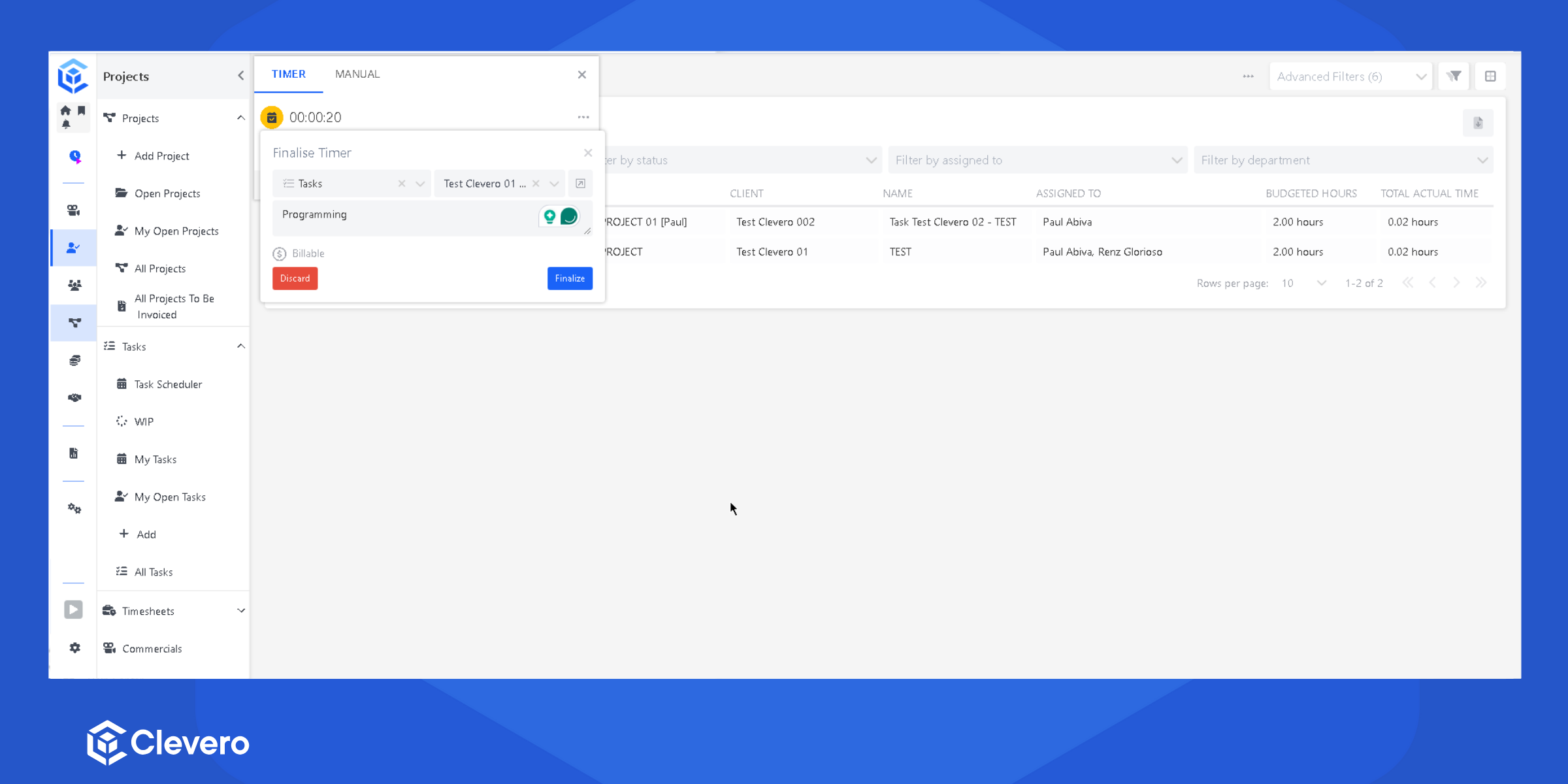Open the linked task external icon
The height and width of the screenshot is (784, 1568).
click(x=580, y=184)
